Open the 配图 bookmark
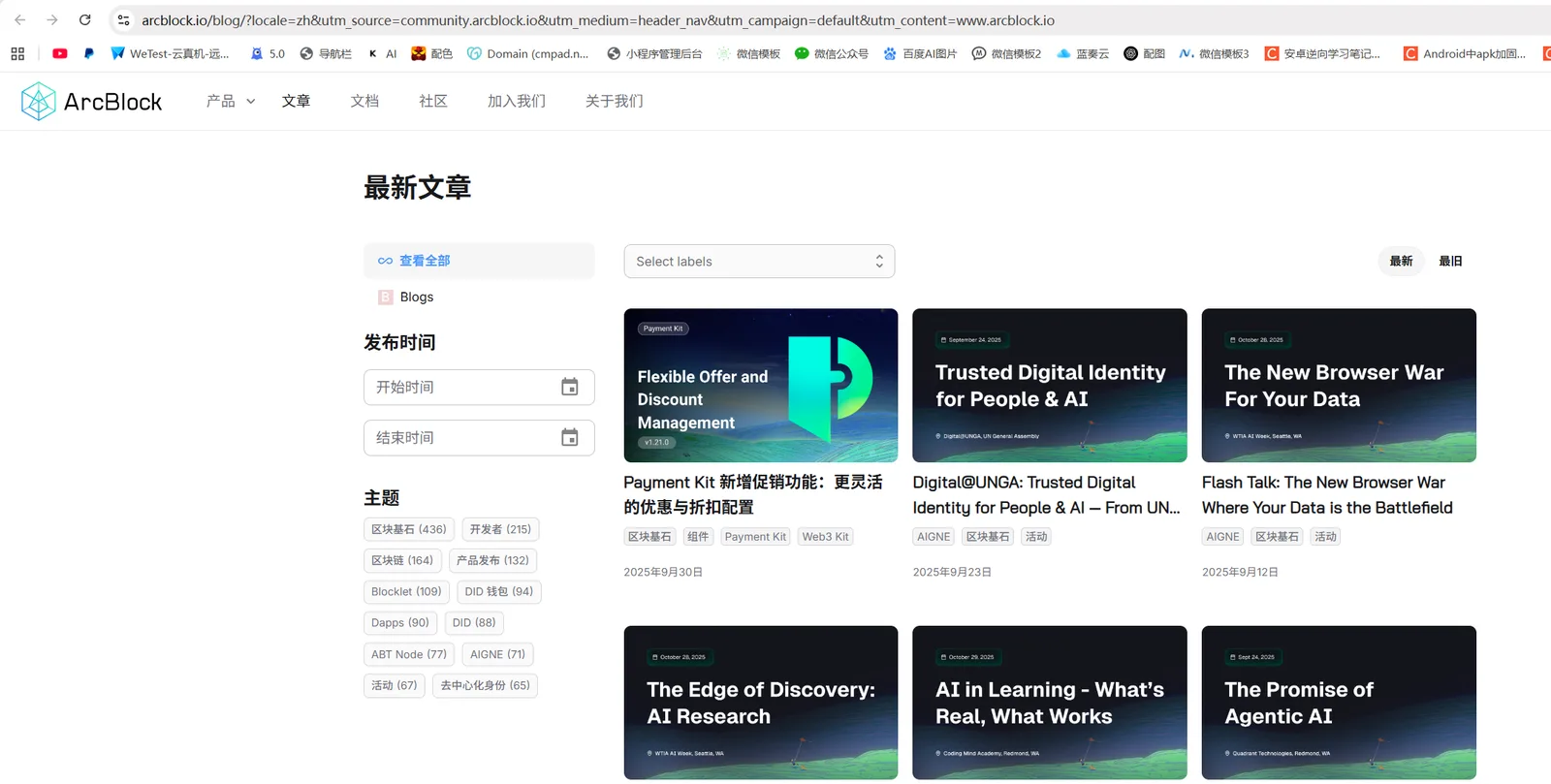 (1145, 54)
